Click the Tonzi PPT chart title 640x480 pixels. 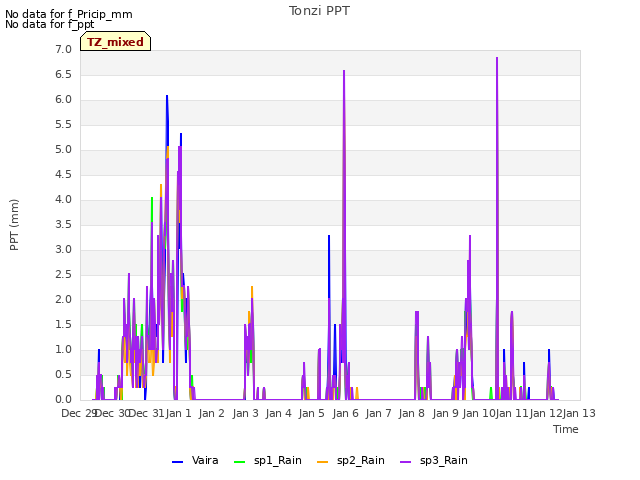coord(319,11)
